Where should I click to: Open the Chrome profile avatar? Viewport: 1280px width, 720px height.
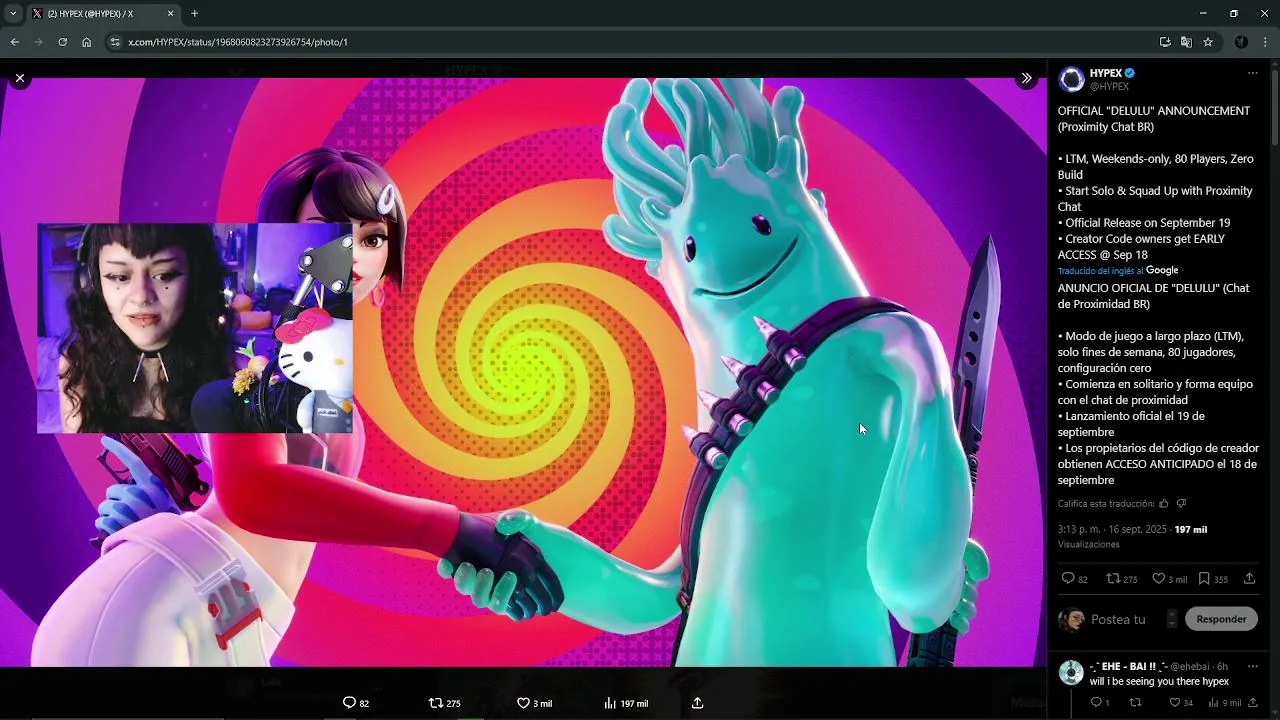tap(1241, 42)
